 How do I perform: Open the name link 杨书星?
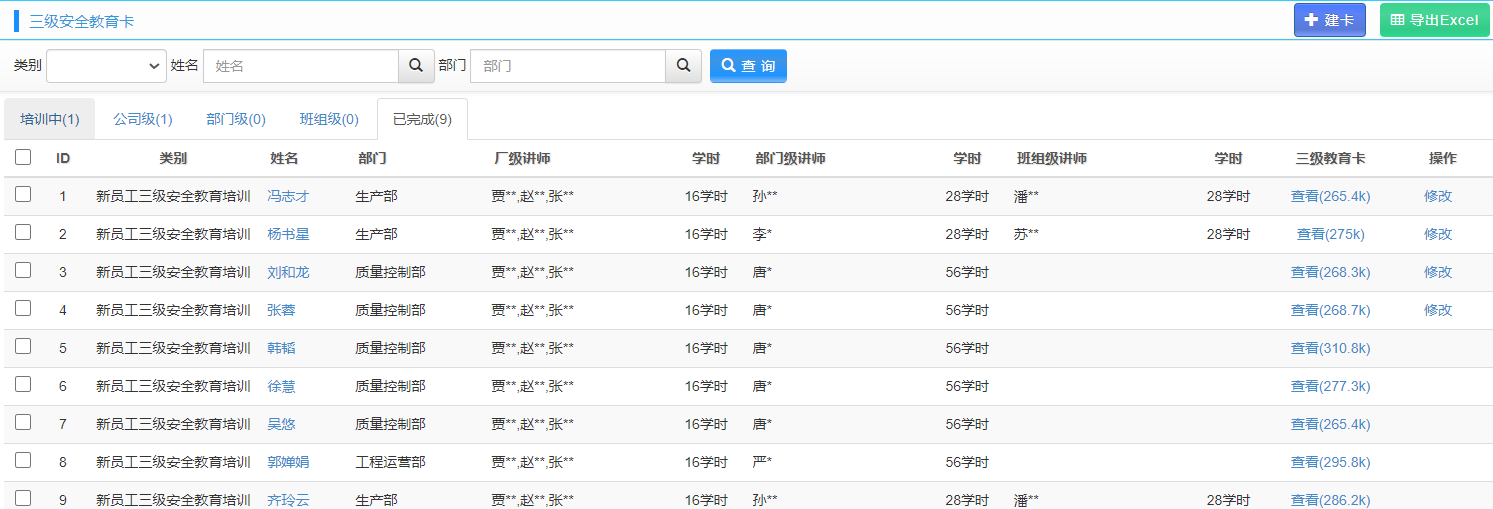point(288,234)
